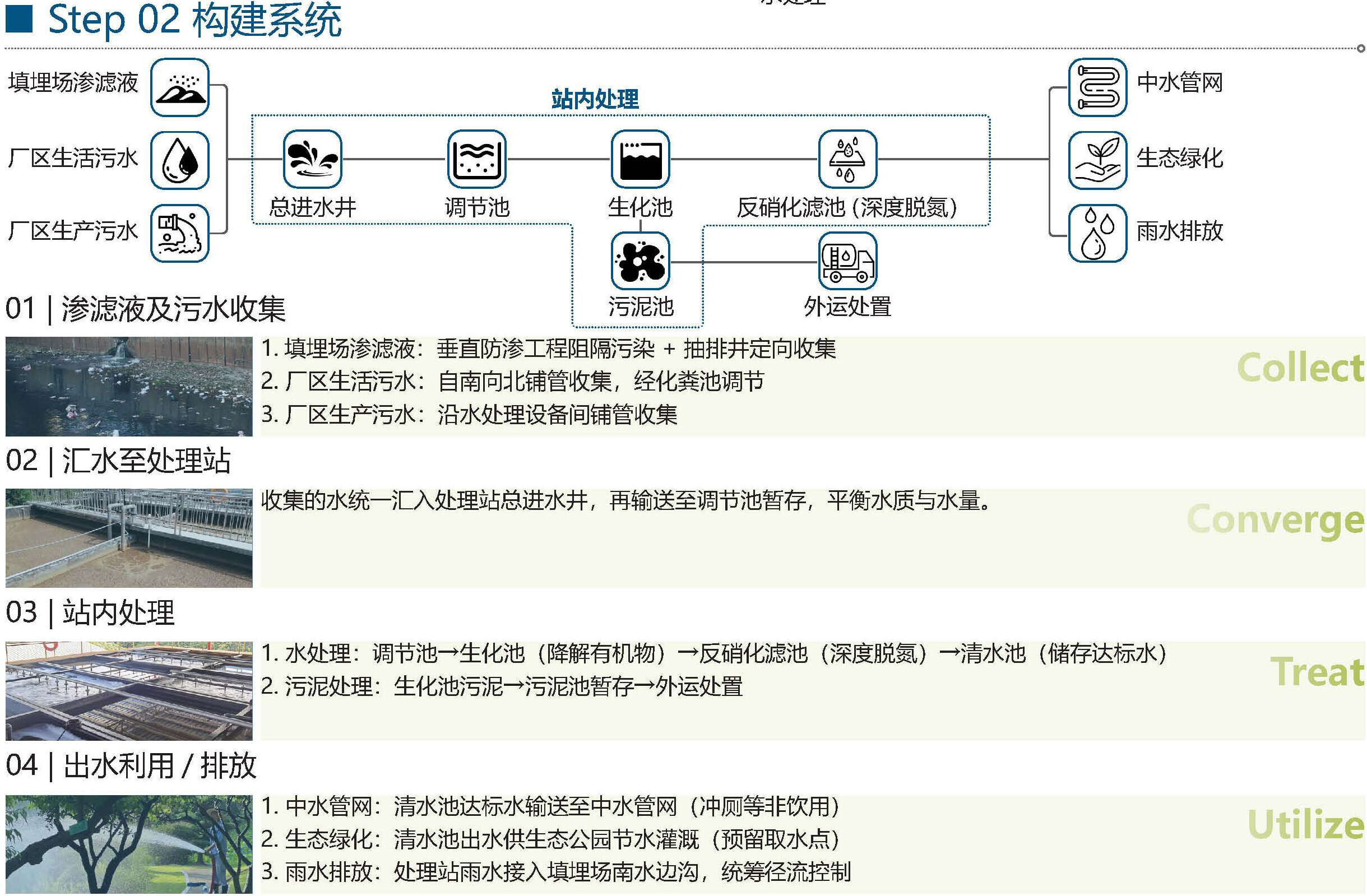Click the landfill leachate mound icon
Screen dimensions: 1367x896
tap(180, 87)
